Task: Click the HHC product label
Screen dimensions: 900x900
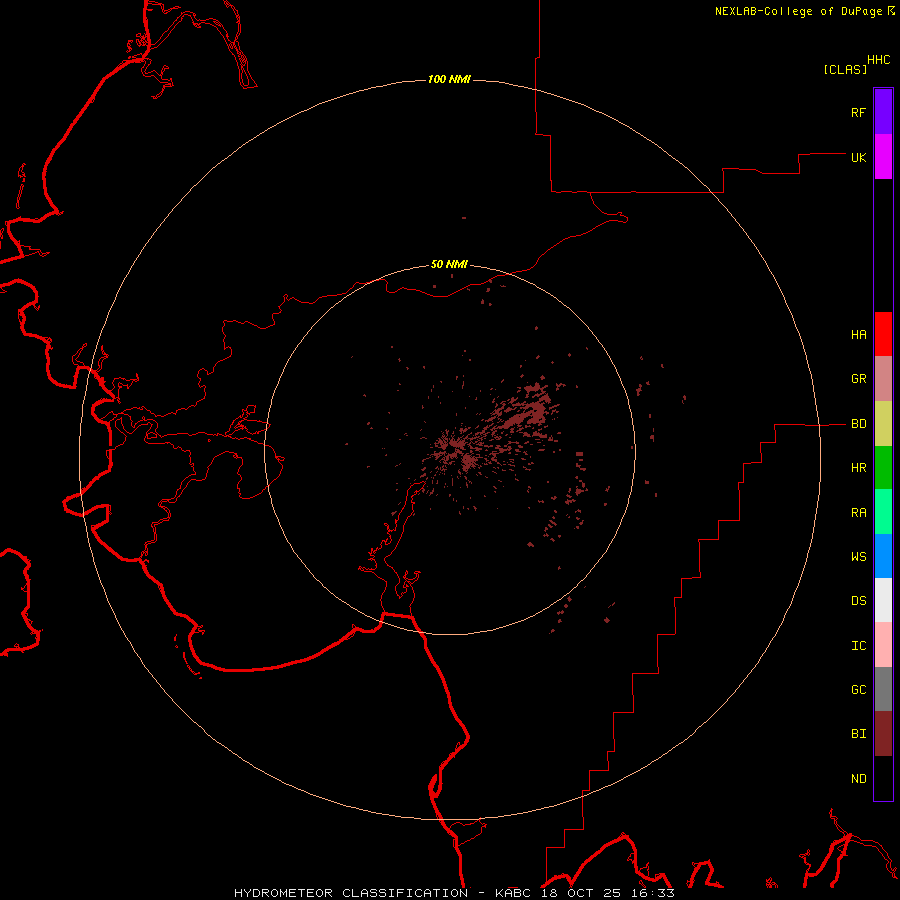Action: coord(878,60)
